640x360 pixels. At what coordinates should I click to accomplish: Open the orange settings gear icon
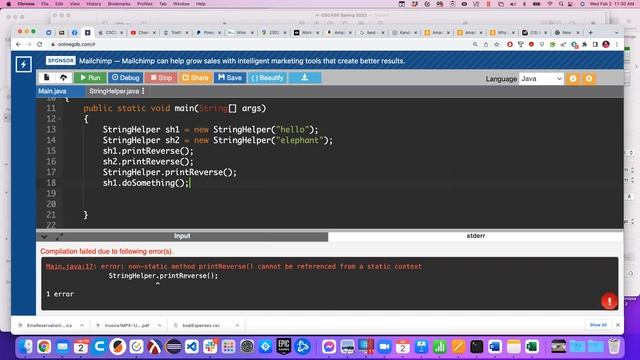tap(589, 79)
